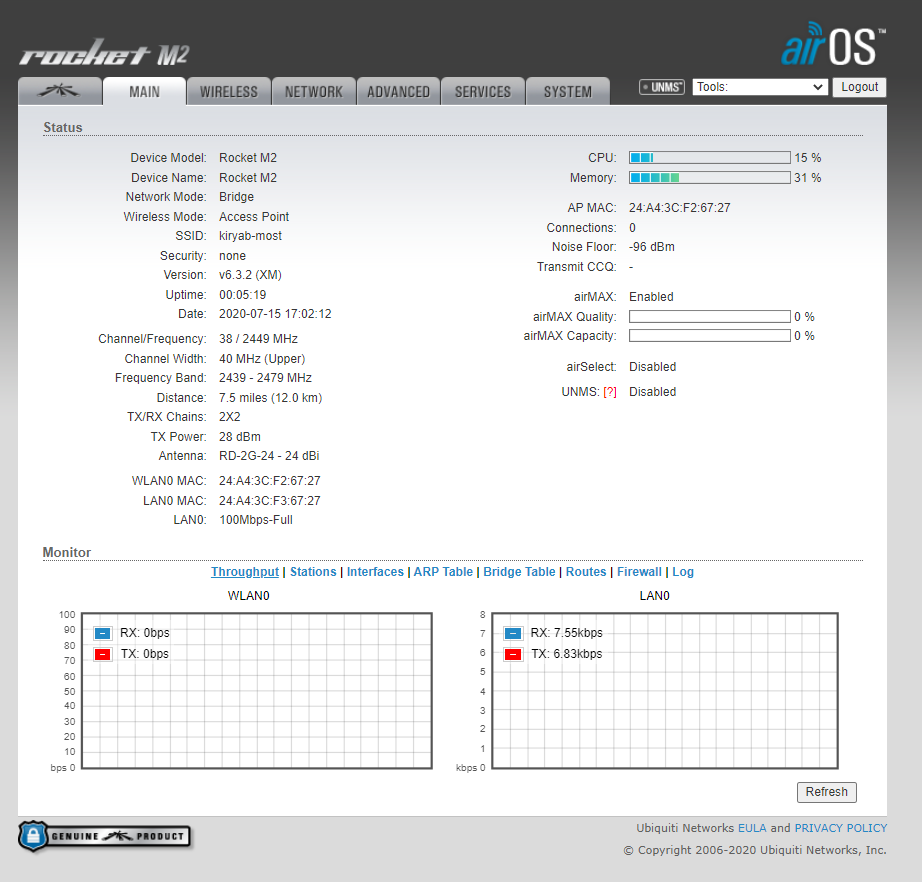
Task: Click frequency band 2439 - 2479 MHz
Action: (x=266, y=377)
